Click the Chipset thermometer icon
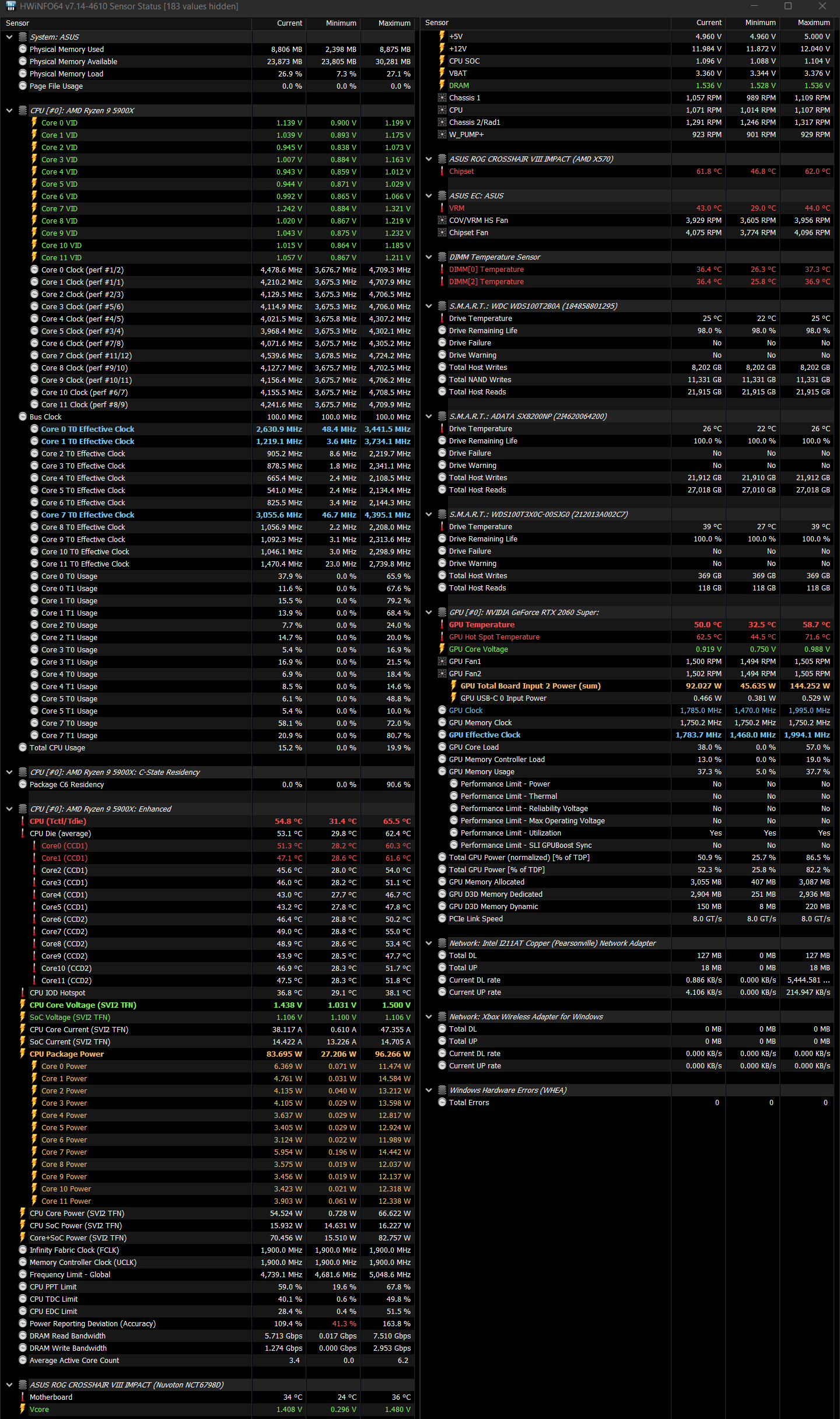The height and width of the screenshot is (1419, 840). pyautogui.click(x=442, y=171)
